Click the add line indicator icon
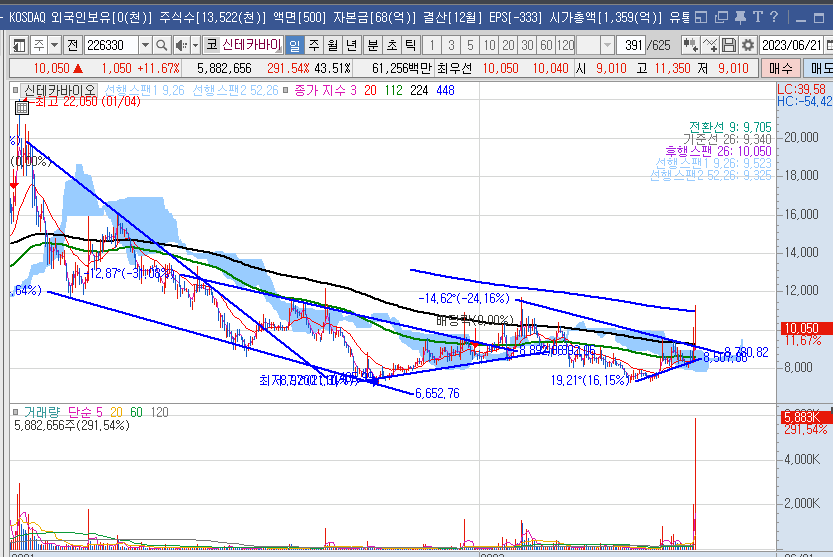The height and width of the screenshot is (557, 833). coord(709,45)
